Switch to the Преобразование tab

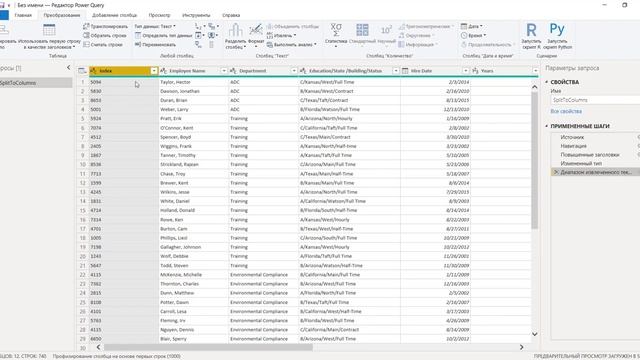click(62, 15)
